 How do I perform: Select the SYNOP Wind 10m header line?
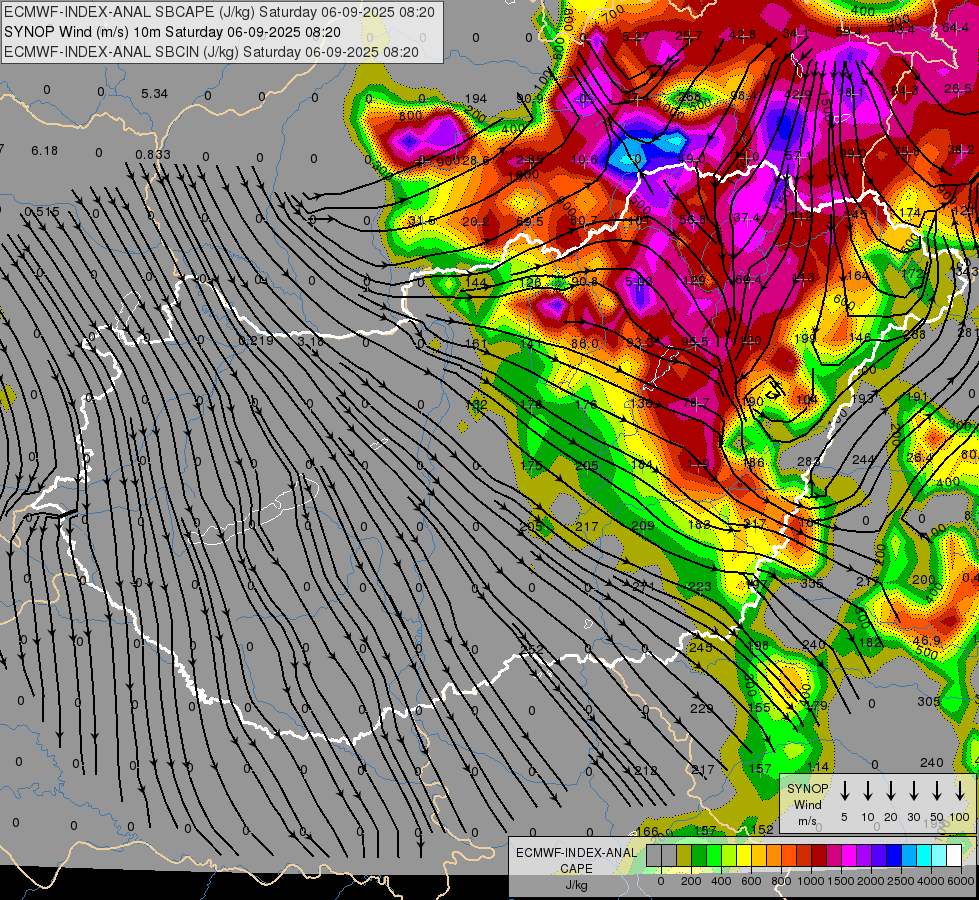pyautogui.click(x=172, y=32)
